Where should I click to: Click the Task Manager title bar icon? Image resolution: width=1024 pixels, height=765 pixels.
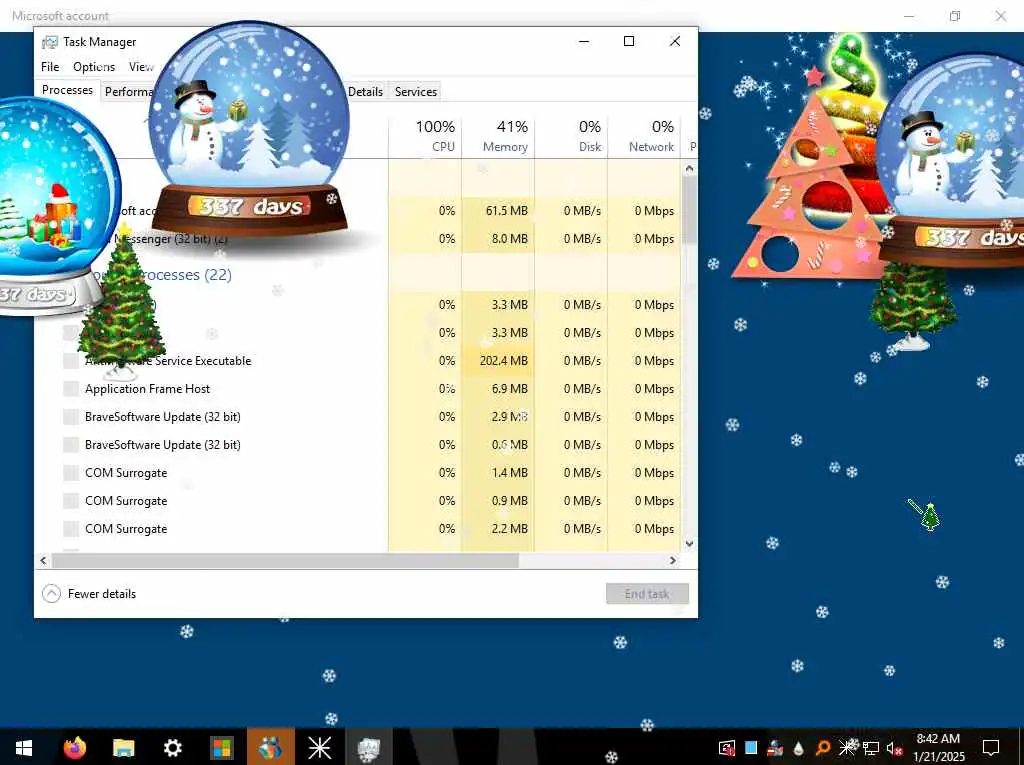click(x=50, y=42)
